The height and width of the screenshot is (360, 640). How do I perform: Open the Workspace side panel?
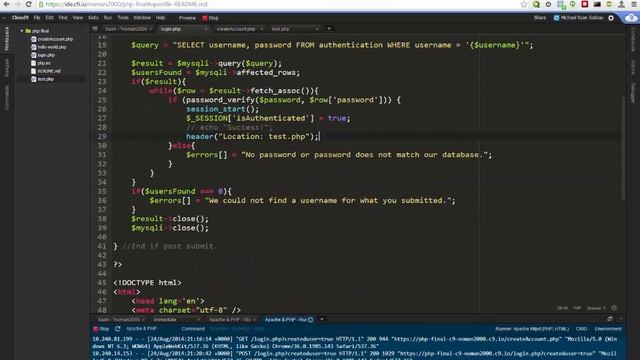(6, 39)
